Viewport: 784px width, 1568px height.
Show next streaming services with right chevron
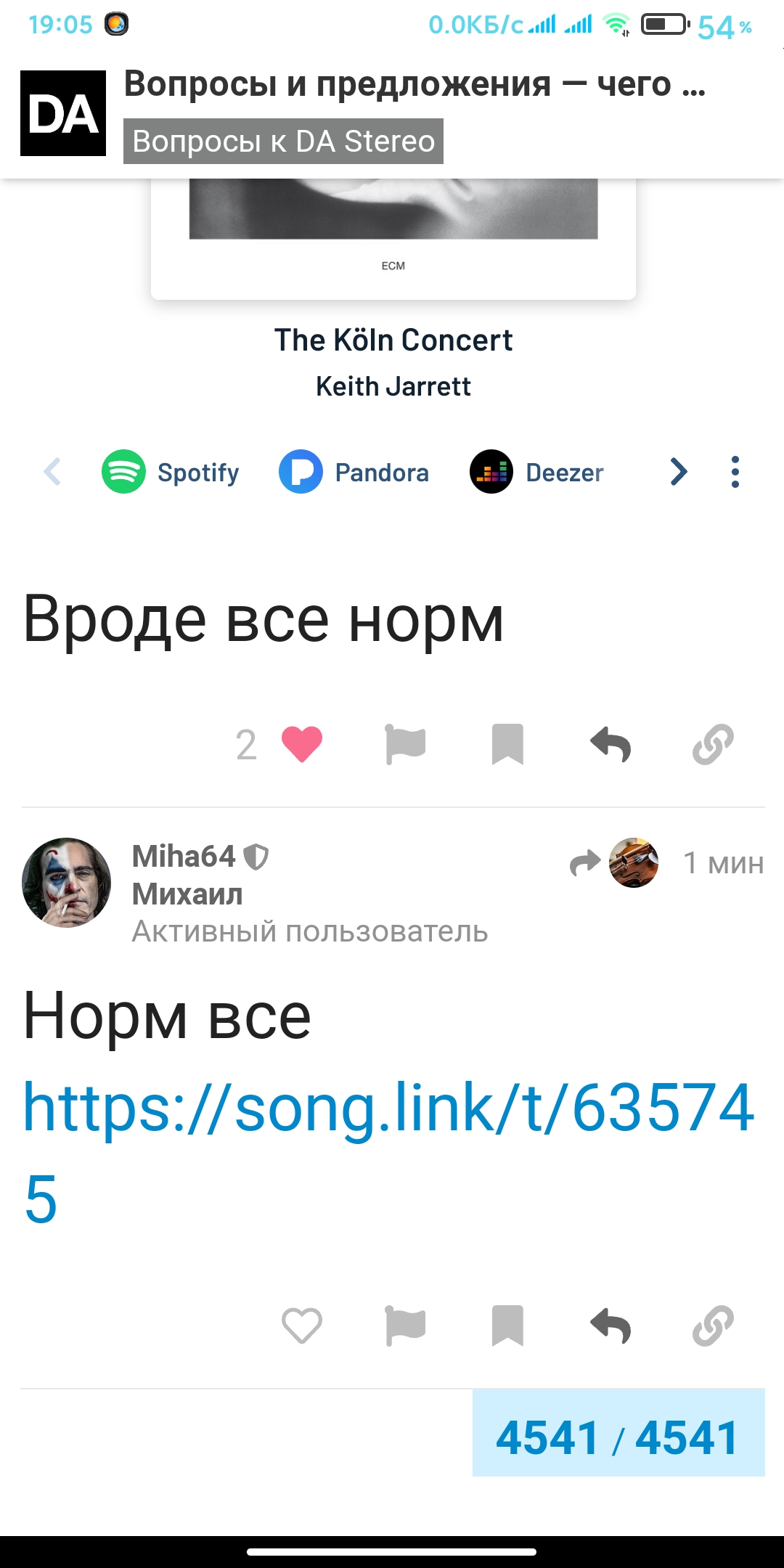pos(678,472)
